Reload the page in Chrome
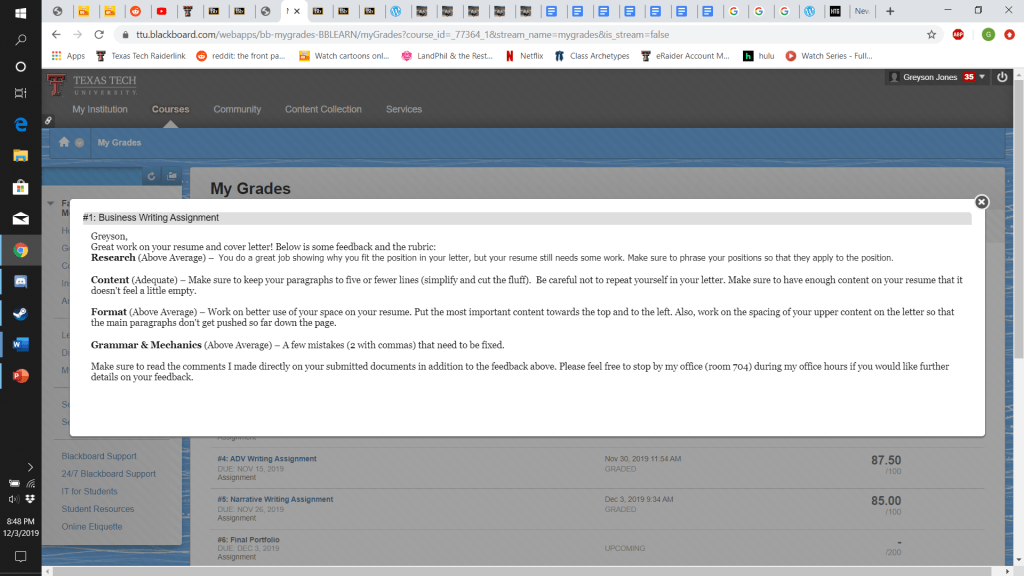Image resolution: width=1024 pixels, height=576 pixels. pyautogui.click(x=98, y=34)
